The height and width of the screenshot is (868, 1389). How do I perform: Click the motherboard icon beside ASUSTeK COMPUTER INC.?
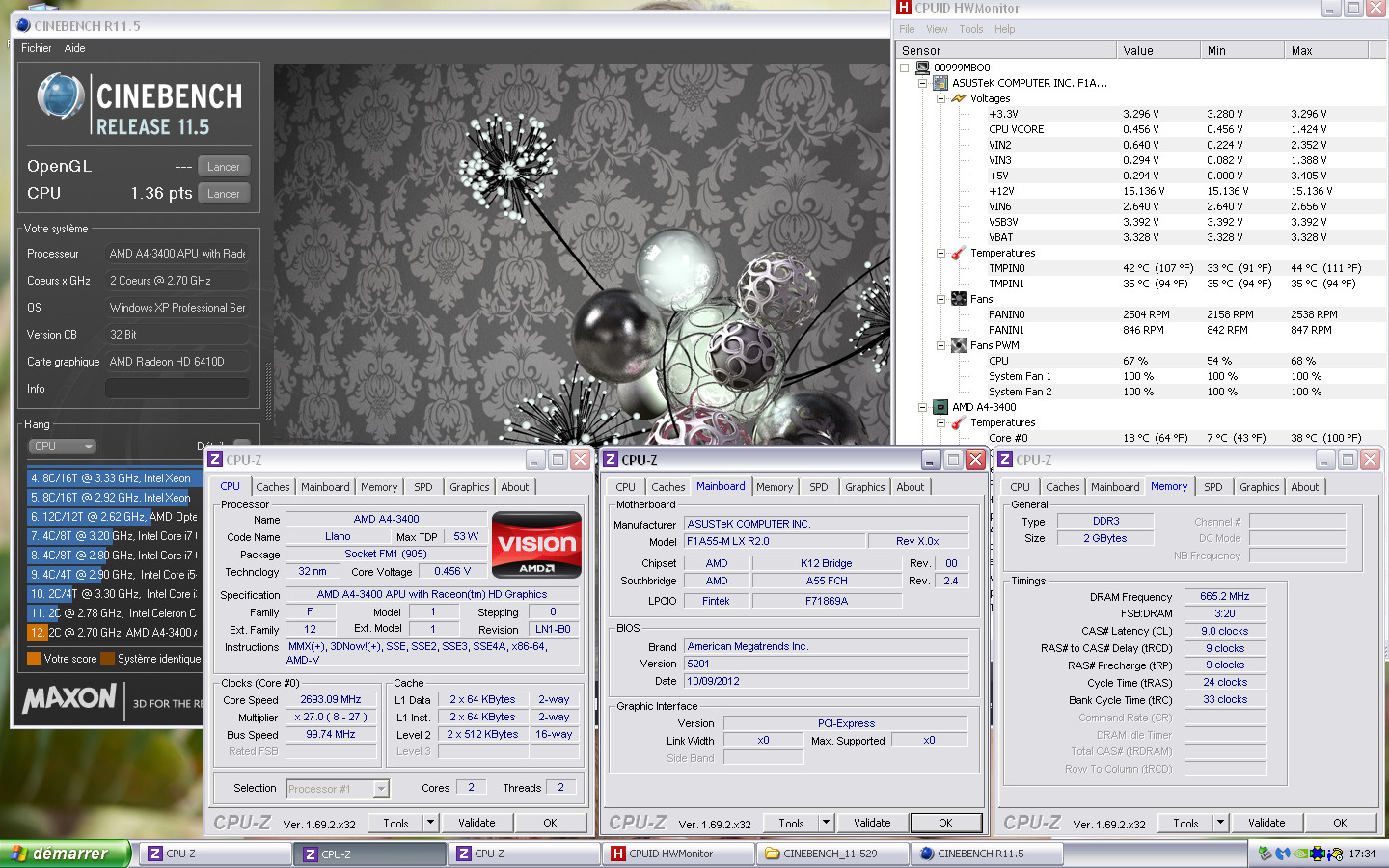[940, 83]
